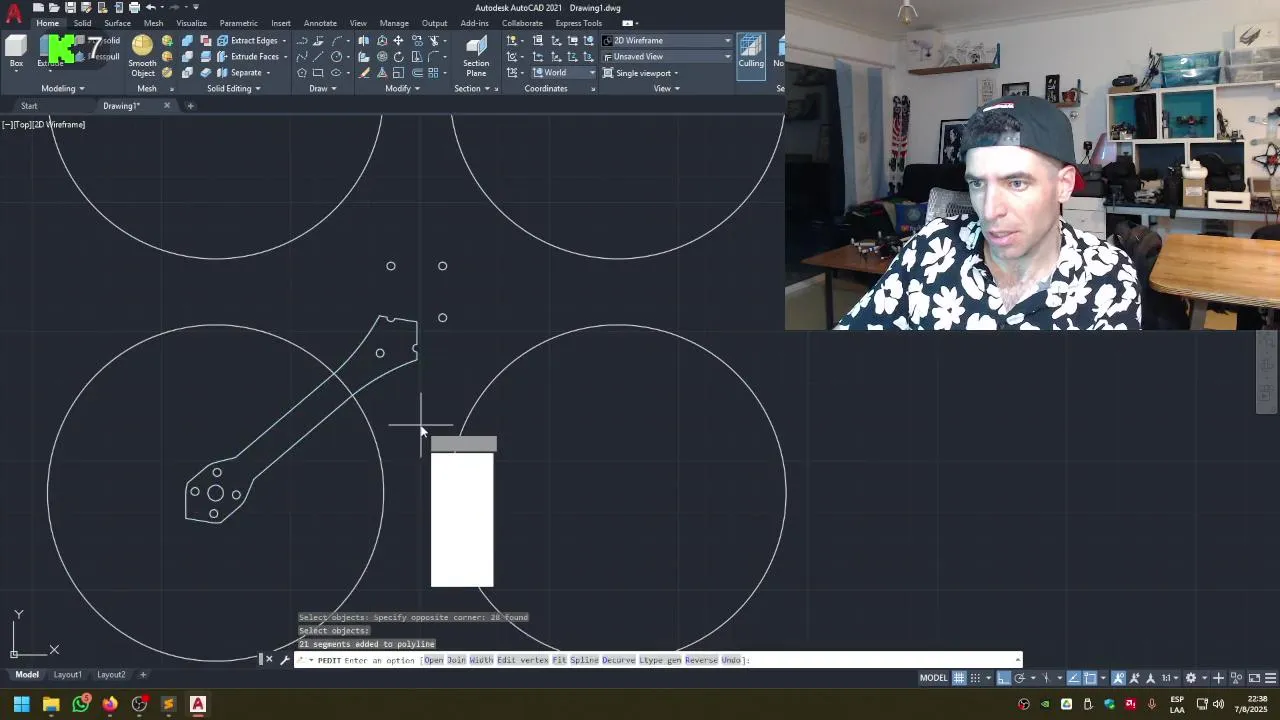Select the Circle tool in Draw panel

click(x=336, y=56)
